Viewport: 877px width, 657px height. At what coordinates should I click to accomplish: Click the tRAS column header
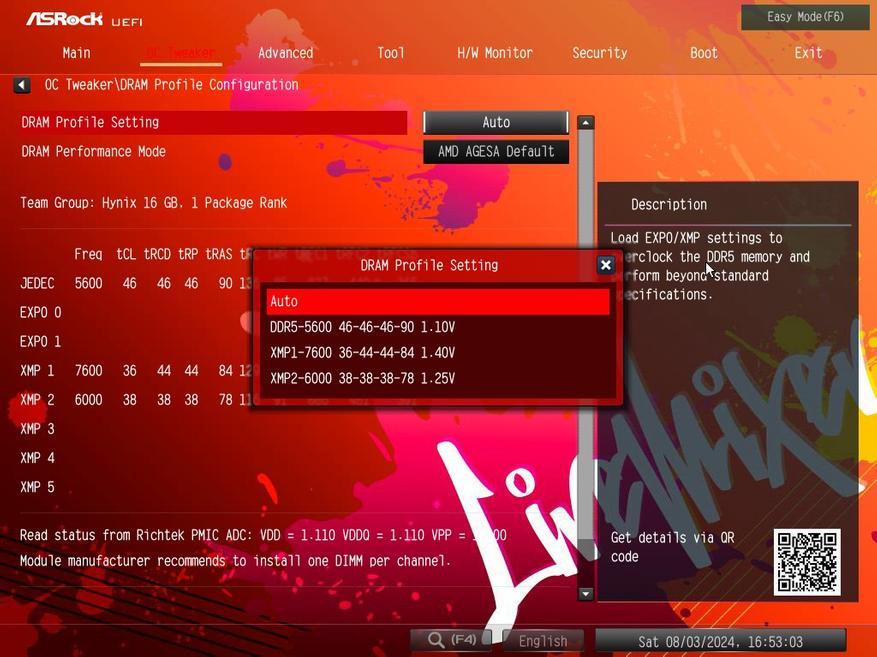pyautogui.click(x=219, y=254)
